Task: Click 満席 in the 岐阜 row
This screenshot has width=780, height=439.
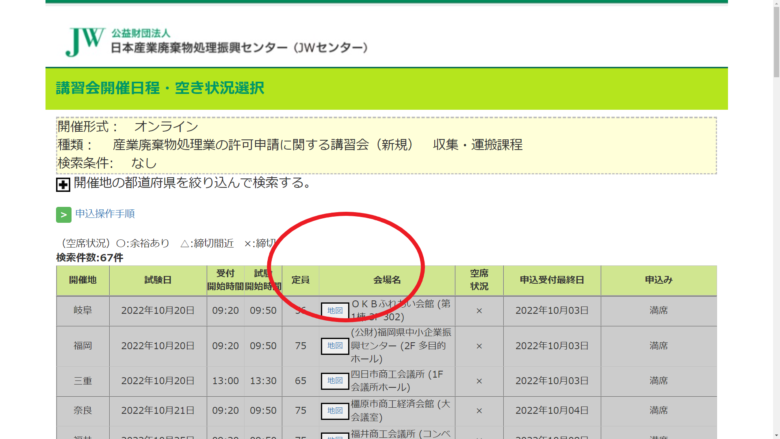Action: tap(658, 311)
